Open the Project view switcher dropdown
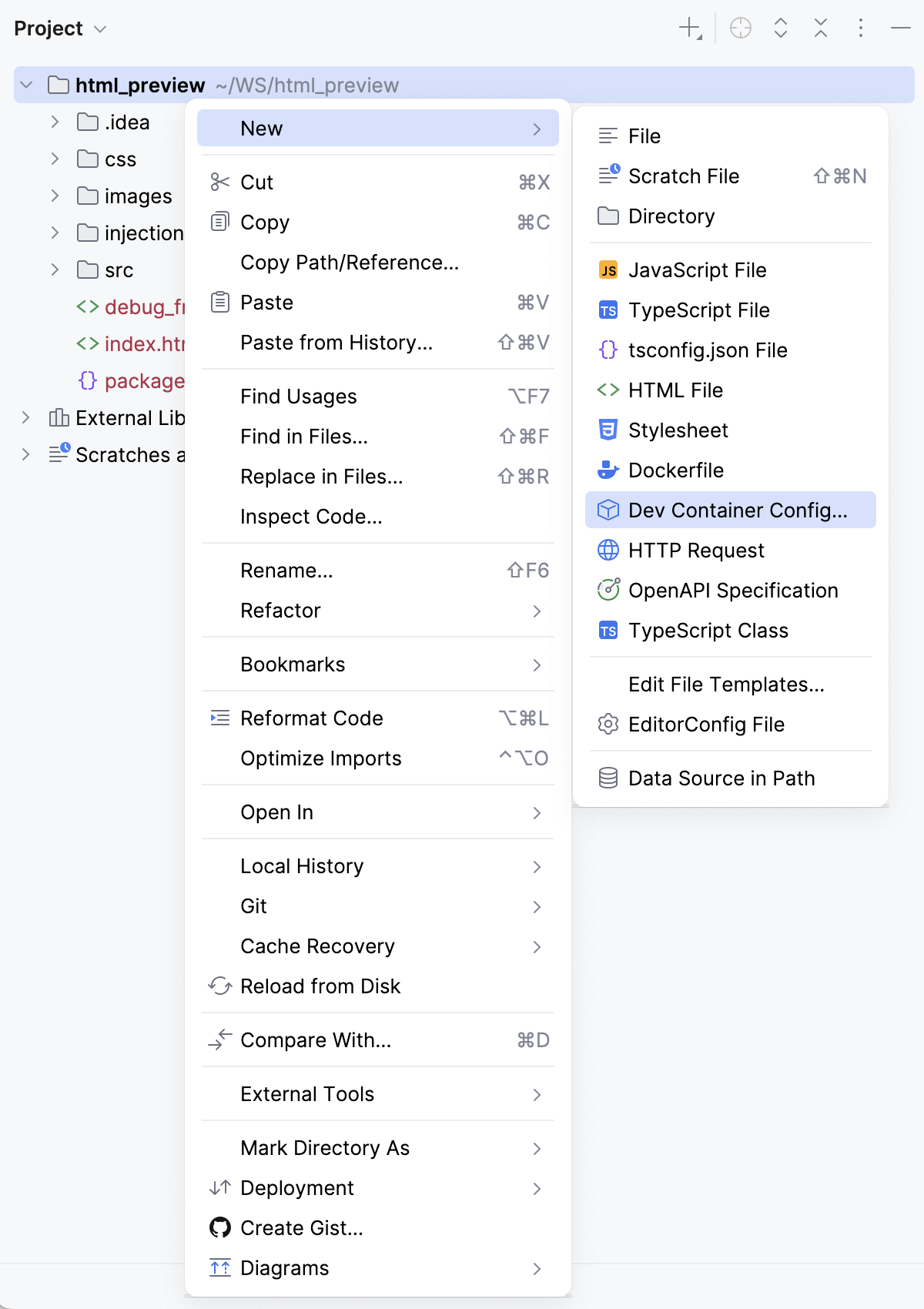 [60, 28]
